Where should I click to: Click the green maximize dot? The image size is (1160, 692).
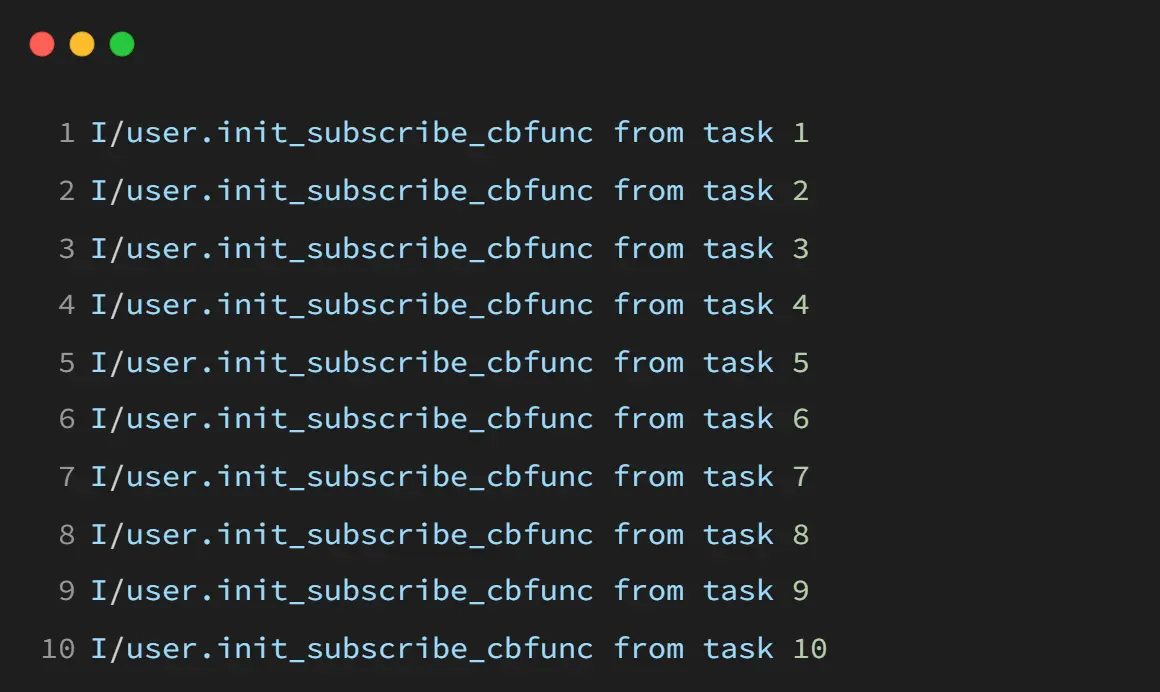coord(122,44)
